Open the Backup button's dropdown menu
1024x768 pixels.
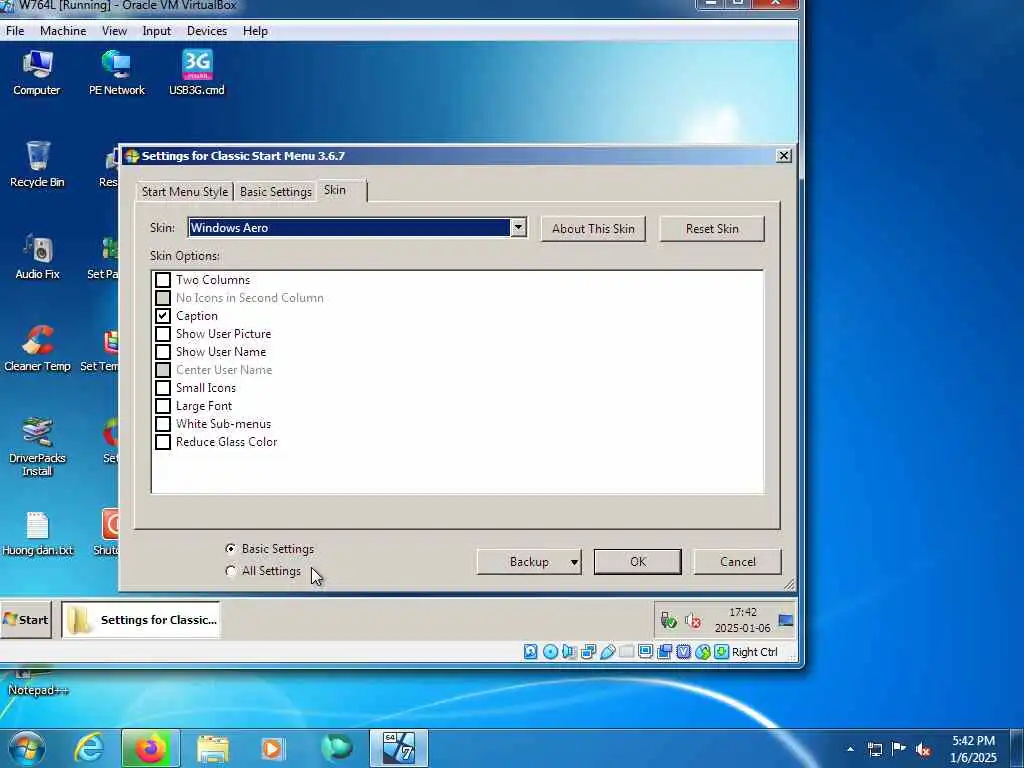573,562
